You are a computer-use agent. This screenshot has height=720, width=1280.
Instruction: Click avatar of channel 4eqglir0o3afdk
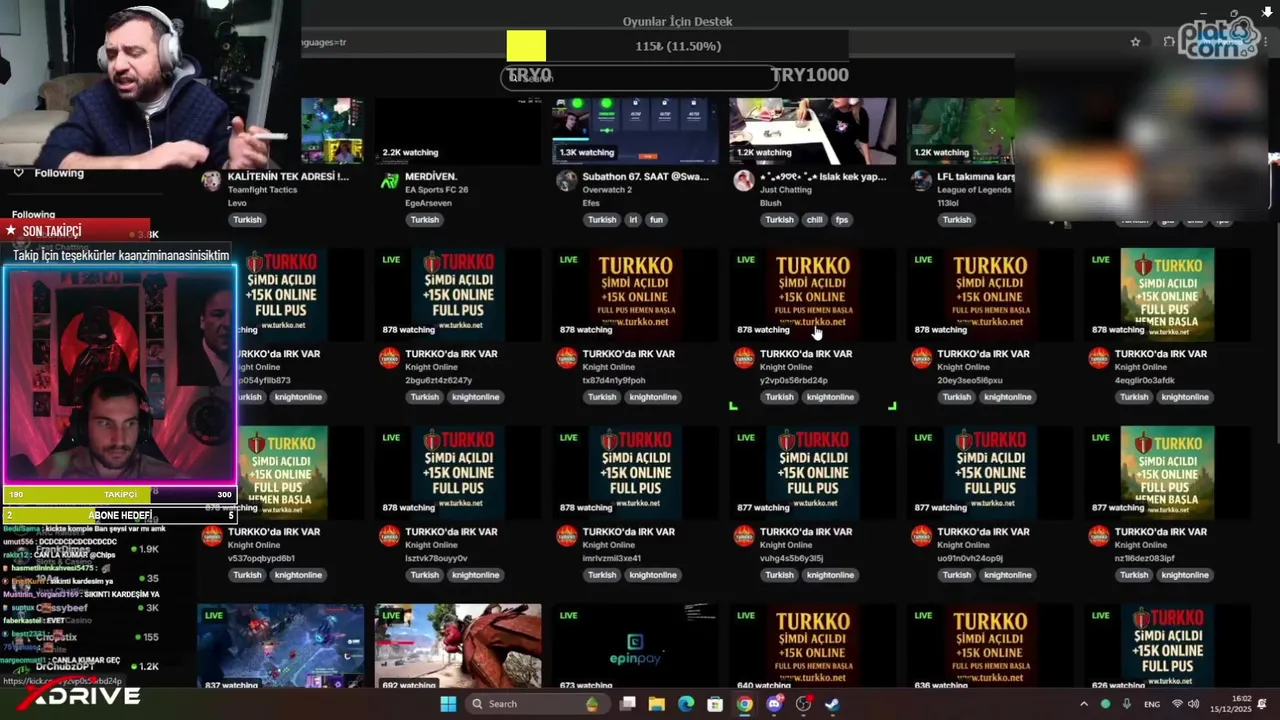click(1099, 358)
